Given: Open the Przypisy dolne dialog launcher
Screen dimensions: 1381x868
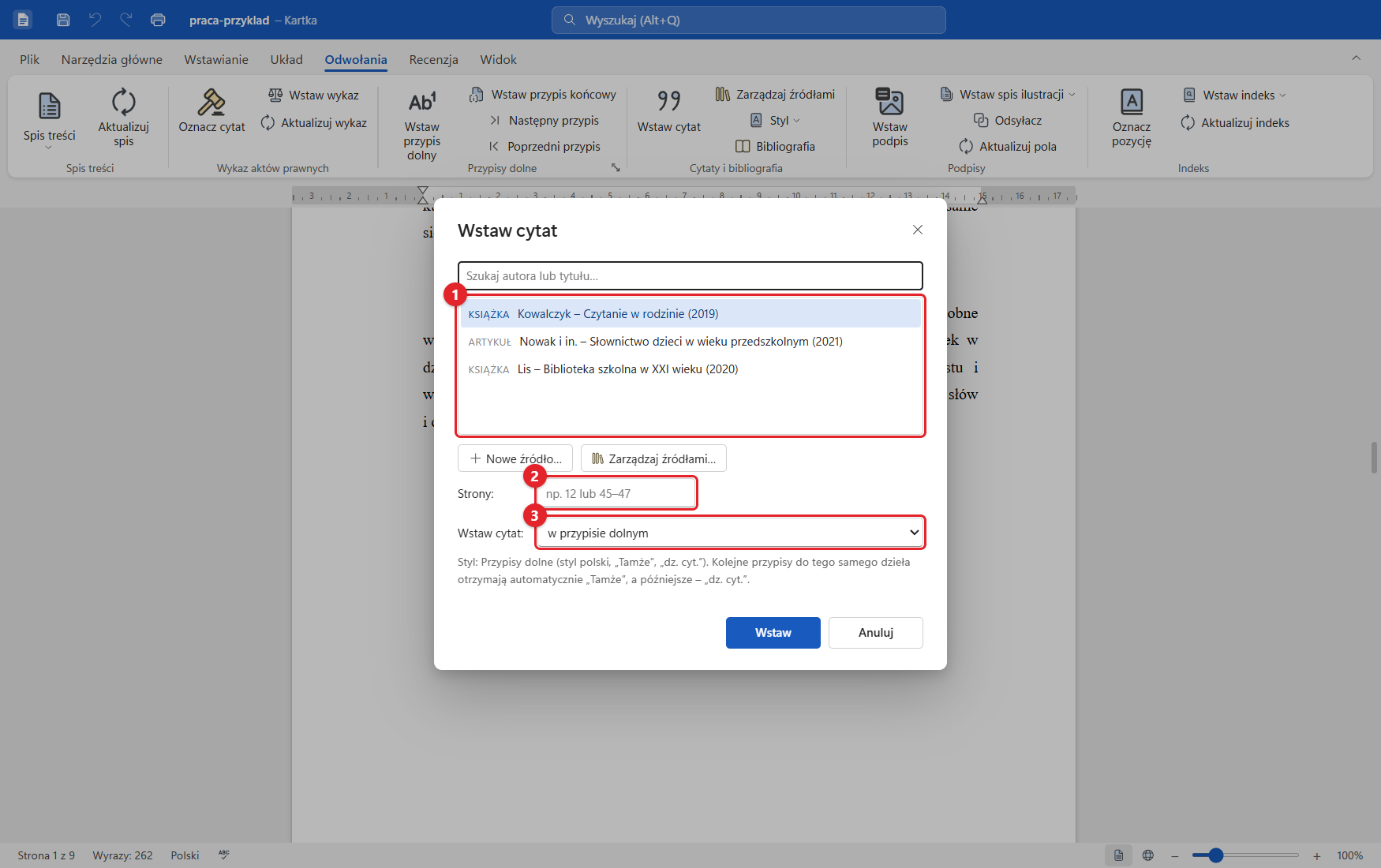Looking at the screenshot, I should tap(616, 168).
